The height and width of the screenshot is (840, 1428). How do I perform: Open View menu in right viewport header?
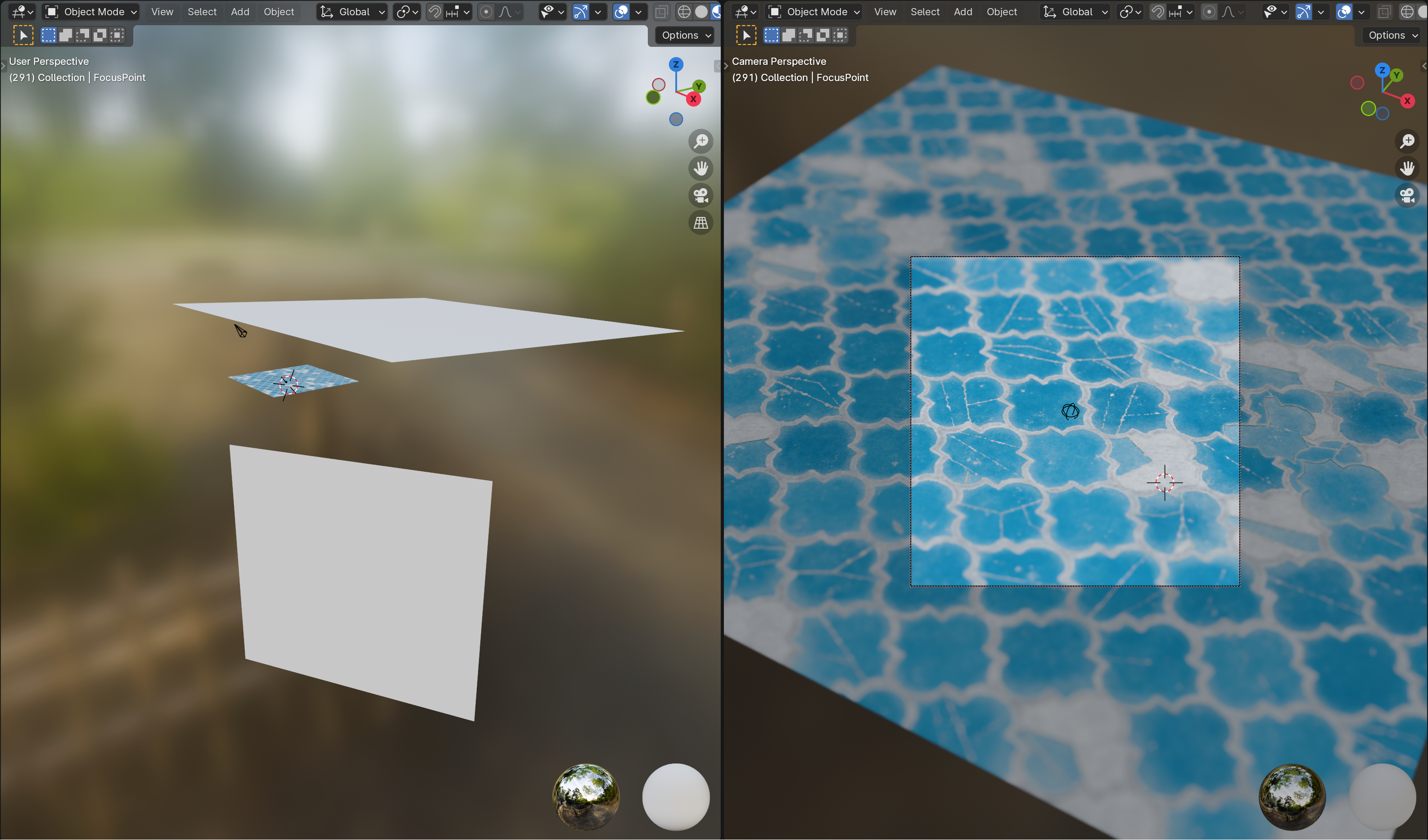click(x=885, y=12)
